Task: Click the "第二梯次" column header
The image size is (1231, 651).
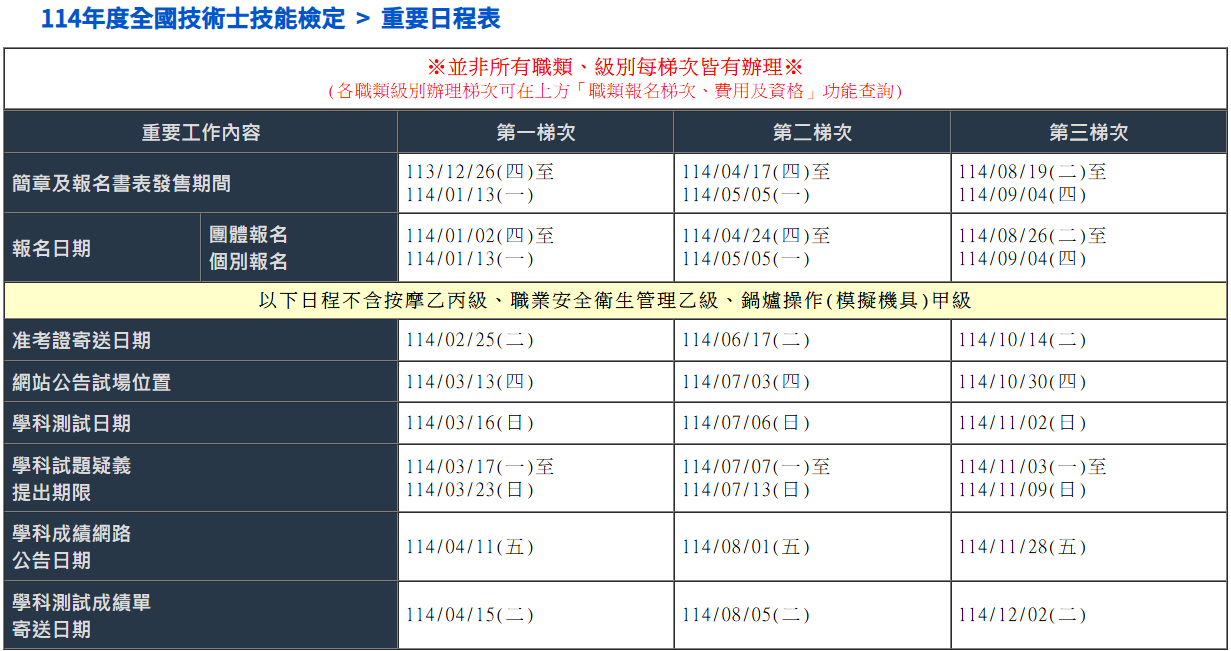Action: [812, 132]
